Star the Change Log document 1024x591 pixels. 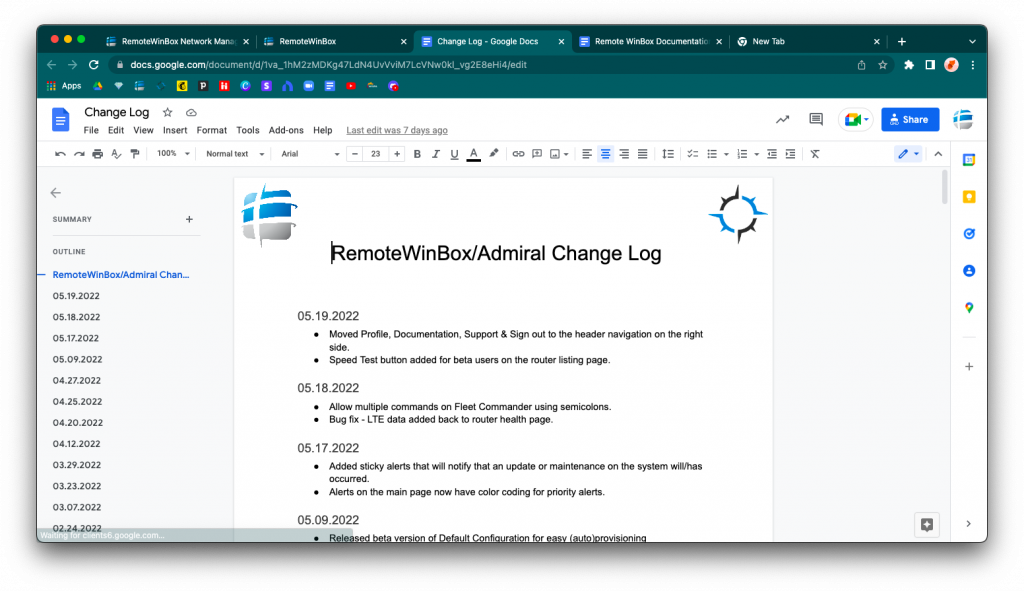(167, 112)
